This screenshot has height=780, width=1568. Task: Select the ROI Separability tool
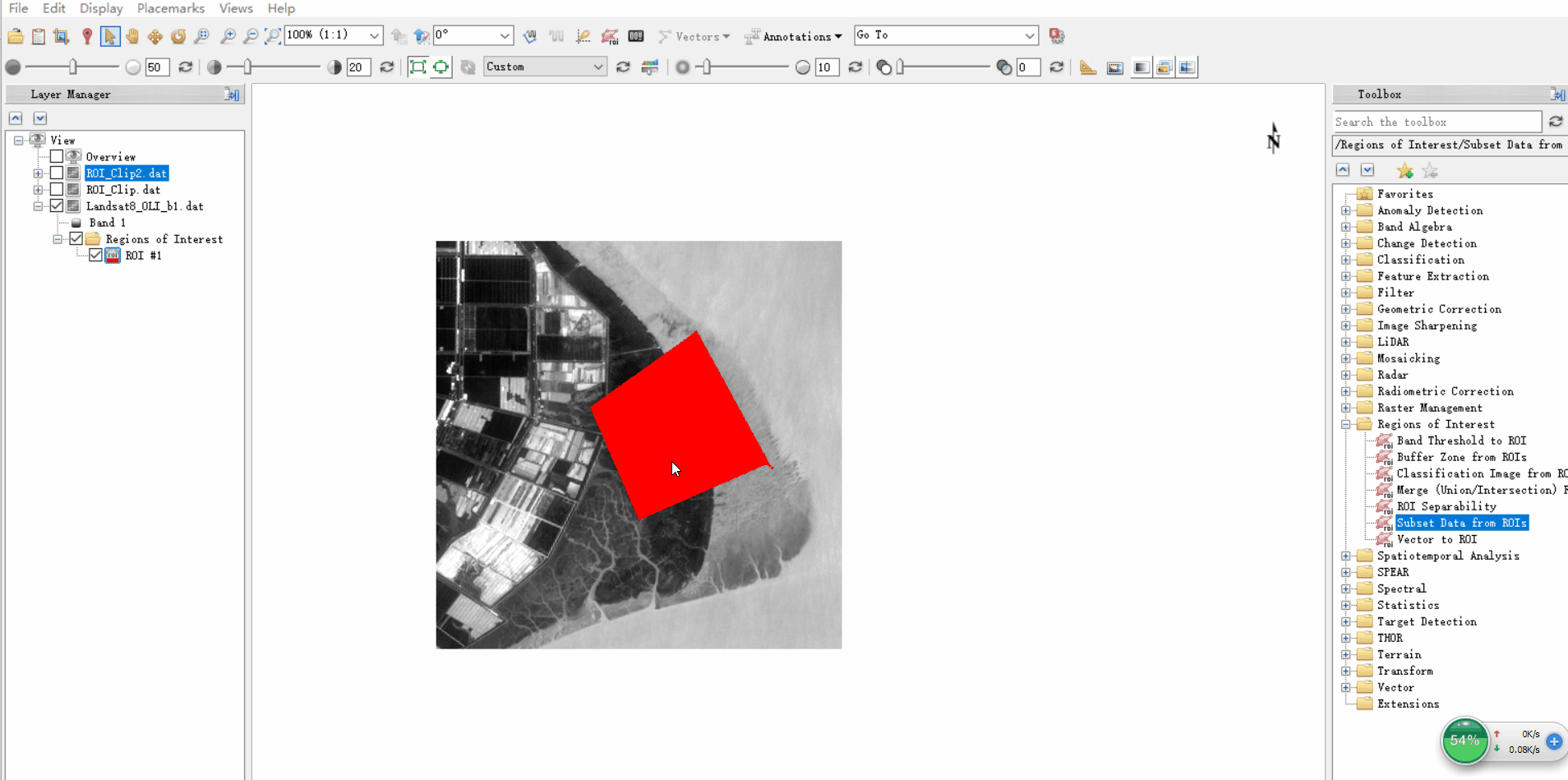tap(1446, 506)
